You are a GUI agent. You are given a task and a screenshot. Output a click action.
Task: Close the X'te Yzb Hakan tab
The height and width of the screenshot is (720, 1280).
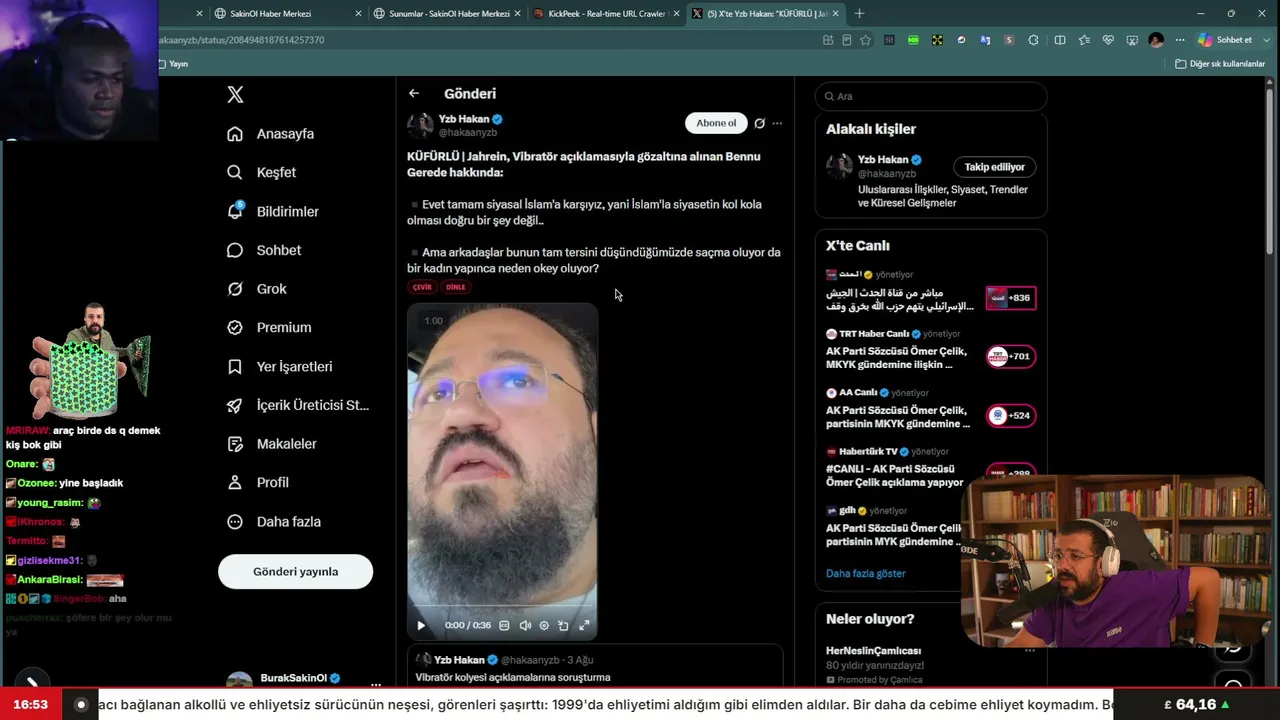pos(836,14)
